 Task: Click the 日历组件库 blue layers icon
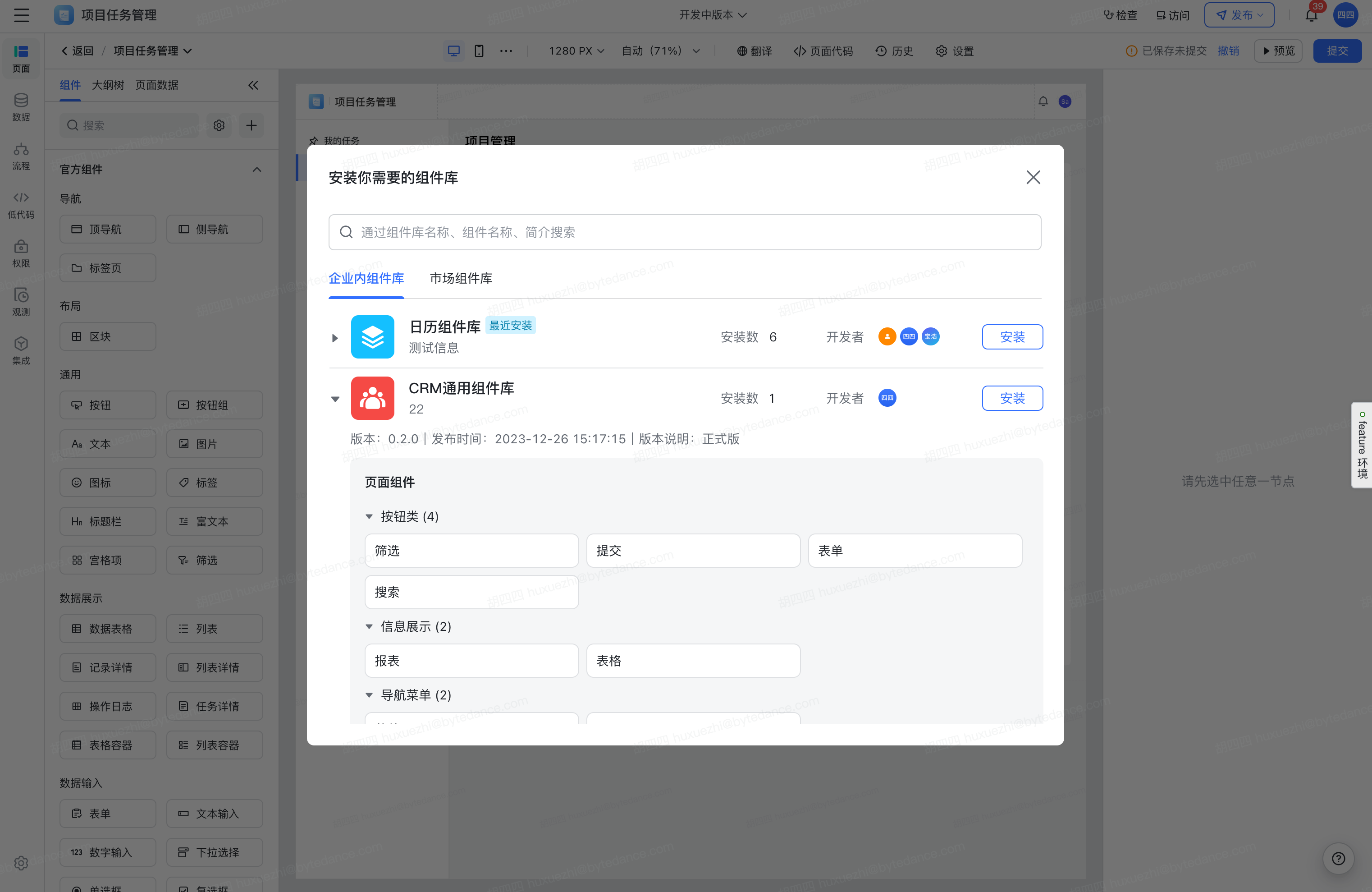(x=372, y=337)
